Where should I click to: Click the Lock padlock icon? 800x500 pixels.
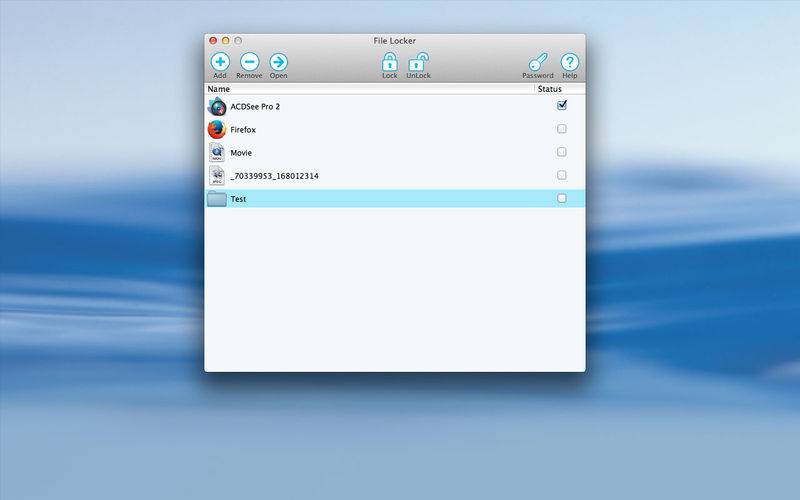point(390,62)
